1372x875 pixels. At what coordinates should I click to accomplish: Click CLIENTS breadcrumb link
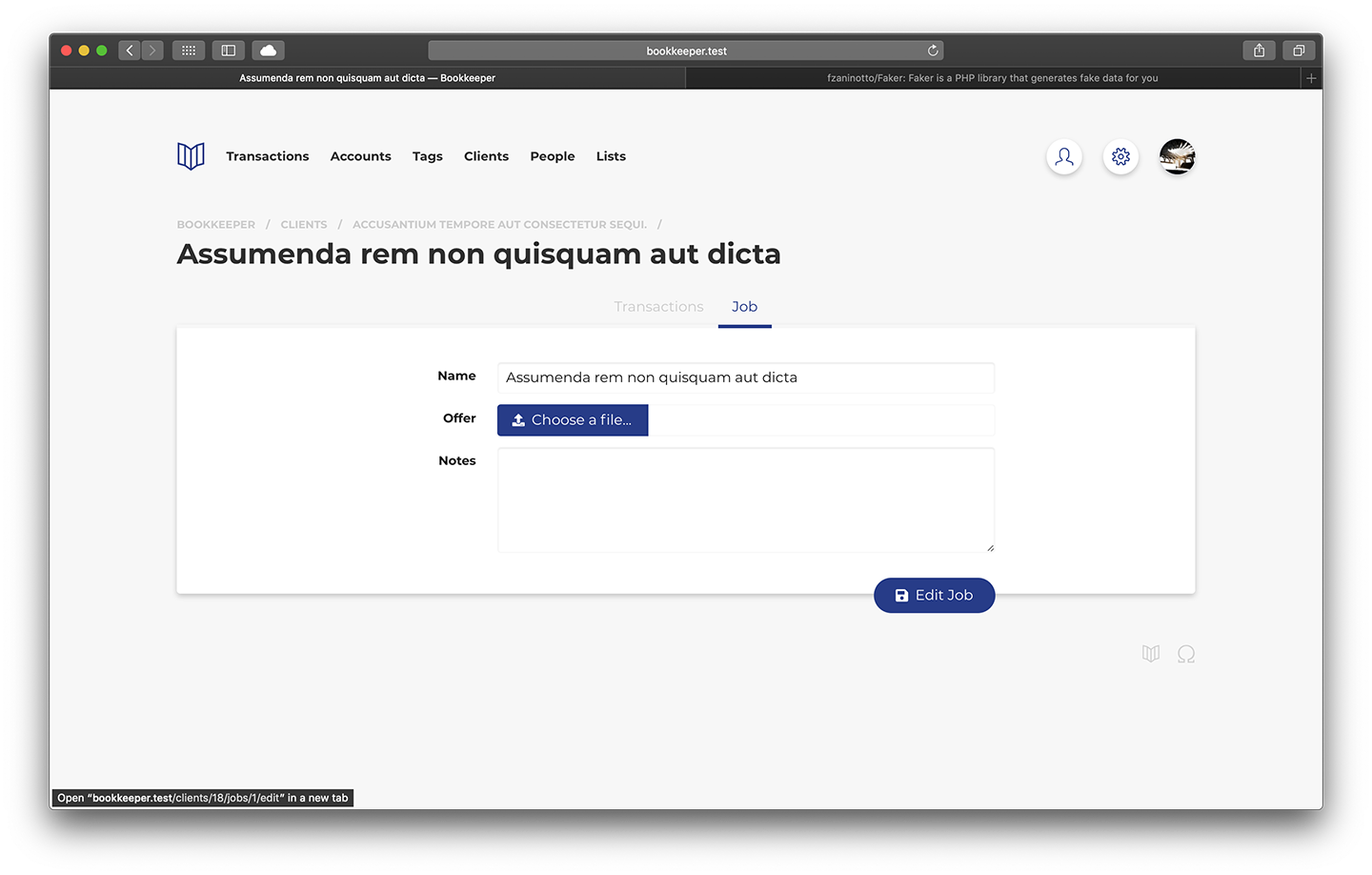coord(304,225)
